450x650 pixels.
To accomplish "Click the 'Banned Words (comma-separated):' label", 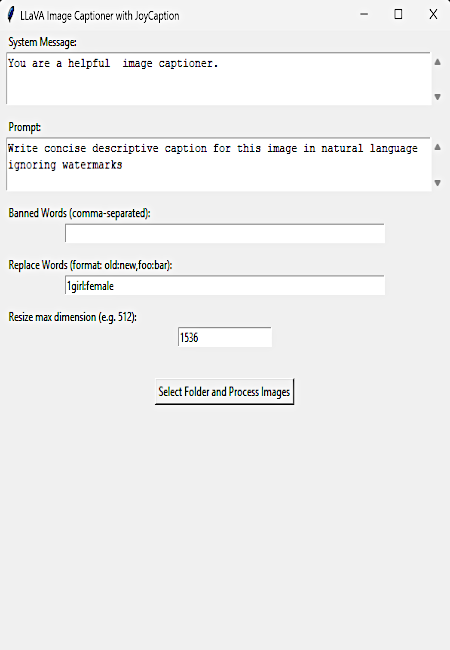I will click(79, 213).
